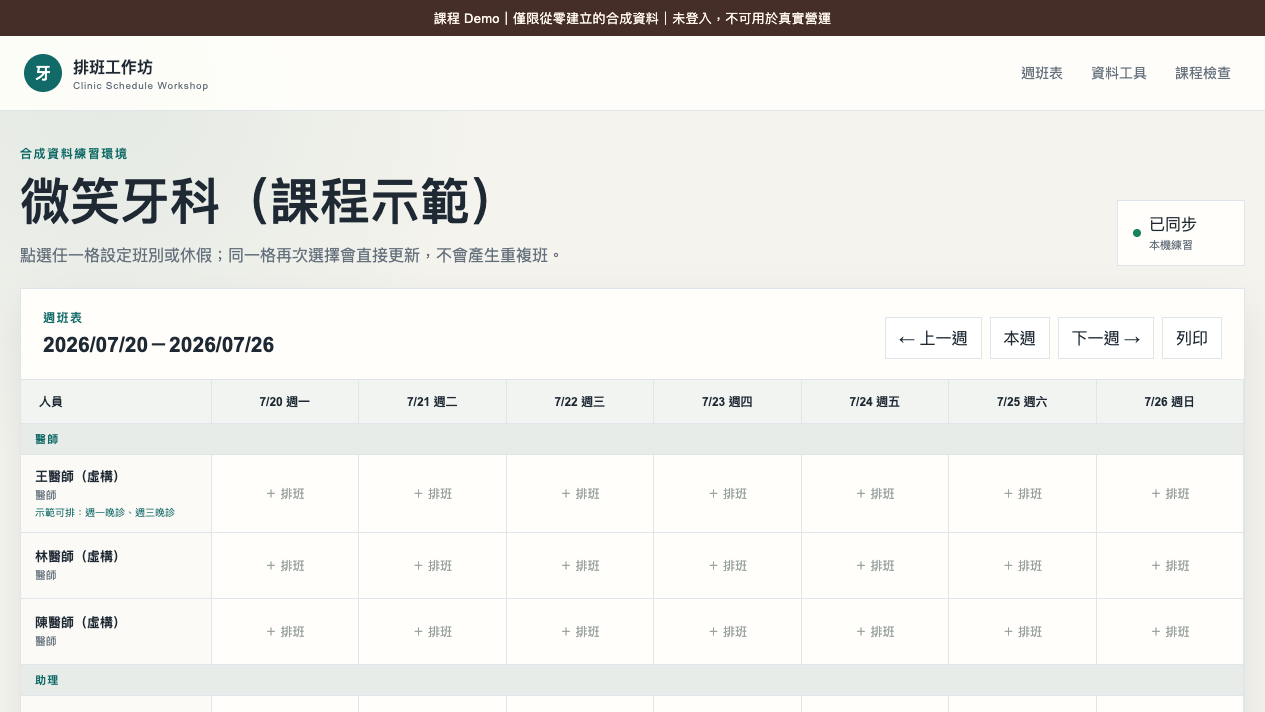Click the 2026/07/20－2026/07/26 date range
The image size is (1265, 712).
(x=158, y=345)
